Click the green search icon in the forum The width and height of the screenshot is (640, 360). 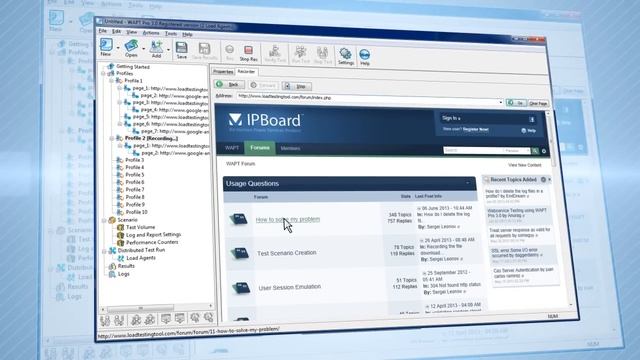535,151
